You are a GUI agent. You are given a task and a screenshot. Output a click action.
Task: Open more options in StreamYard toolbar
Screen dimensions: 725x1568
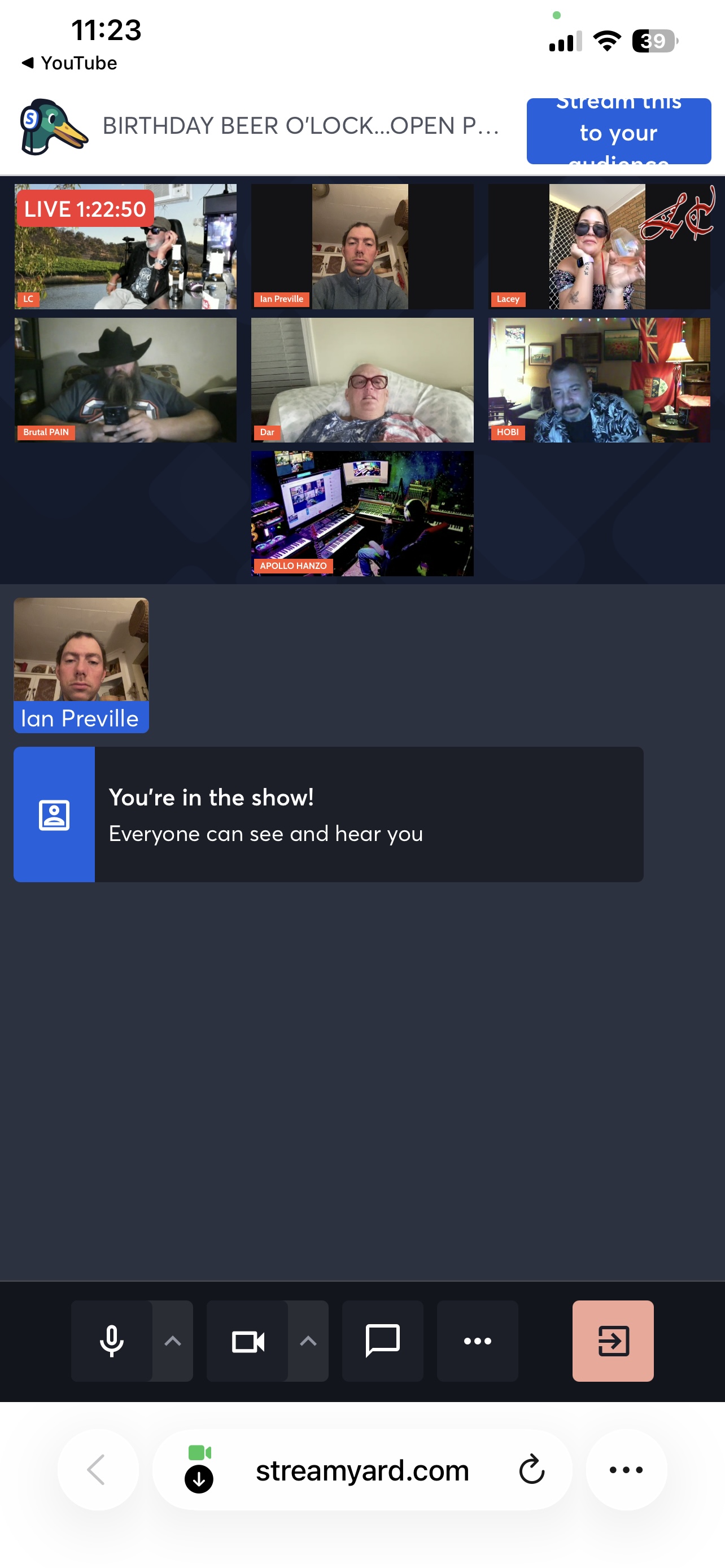[x=477, y=1341]
